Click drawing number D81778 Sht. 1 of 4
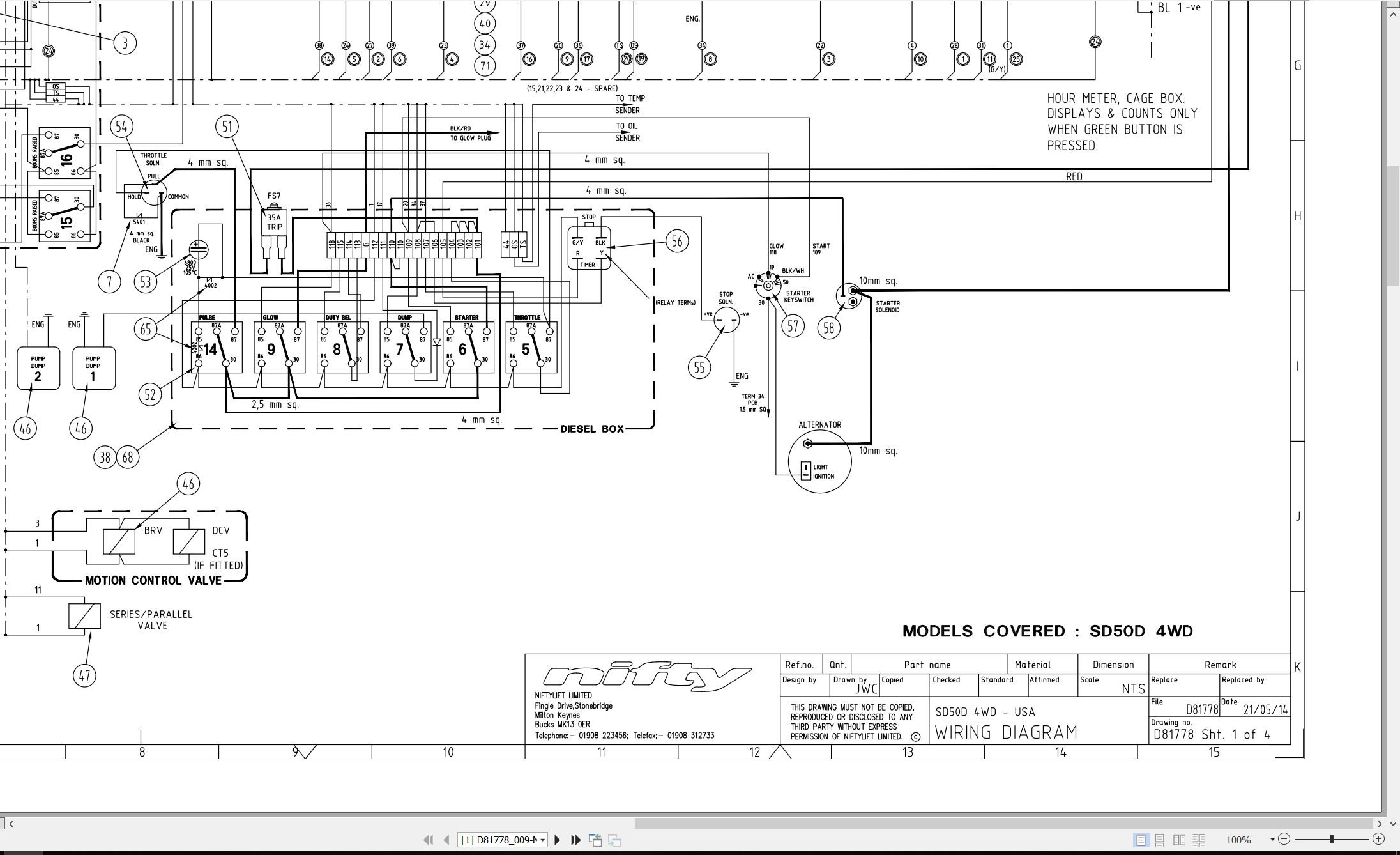 (1212, 735)
